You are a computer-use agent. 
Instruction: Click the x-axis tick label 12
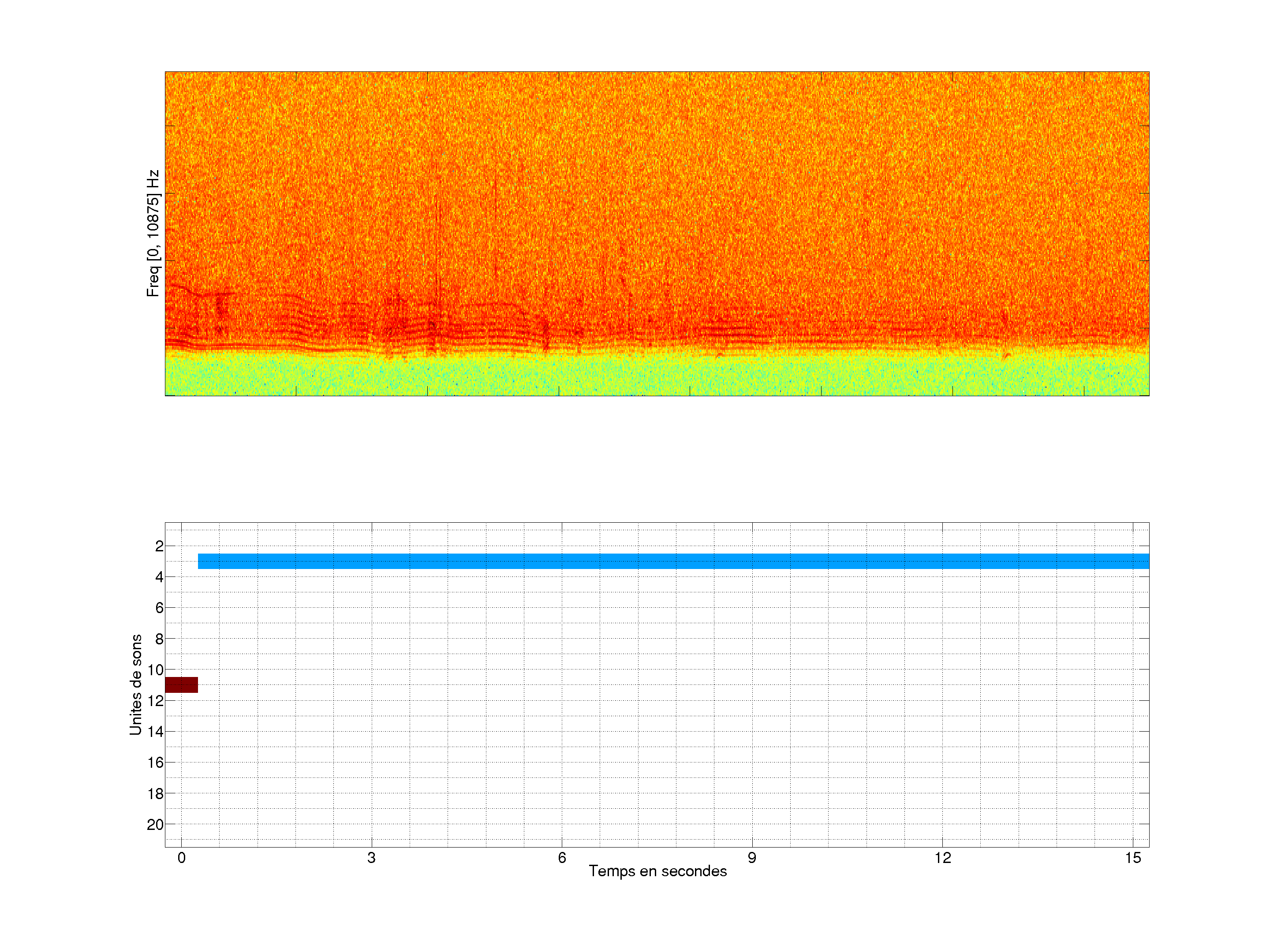[942, 858]
